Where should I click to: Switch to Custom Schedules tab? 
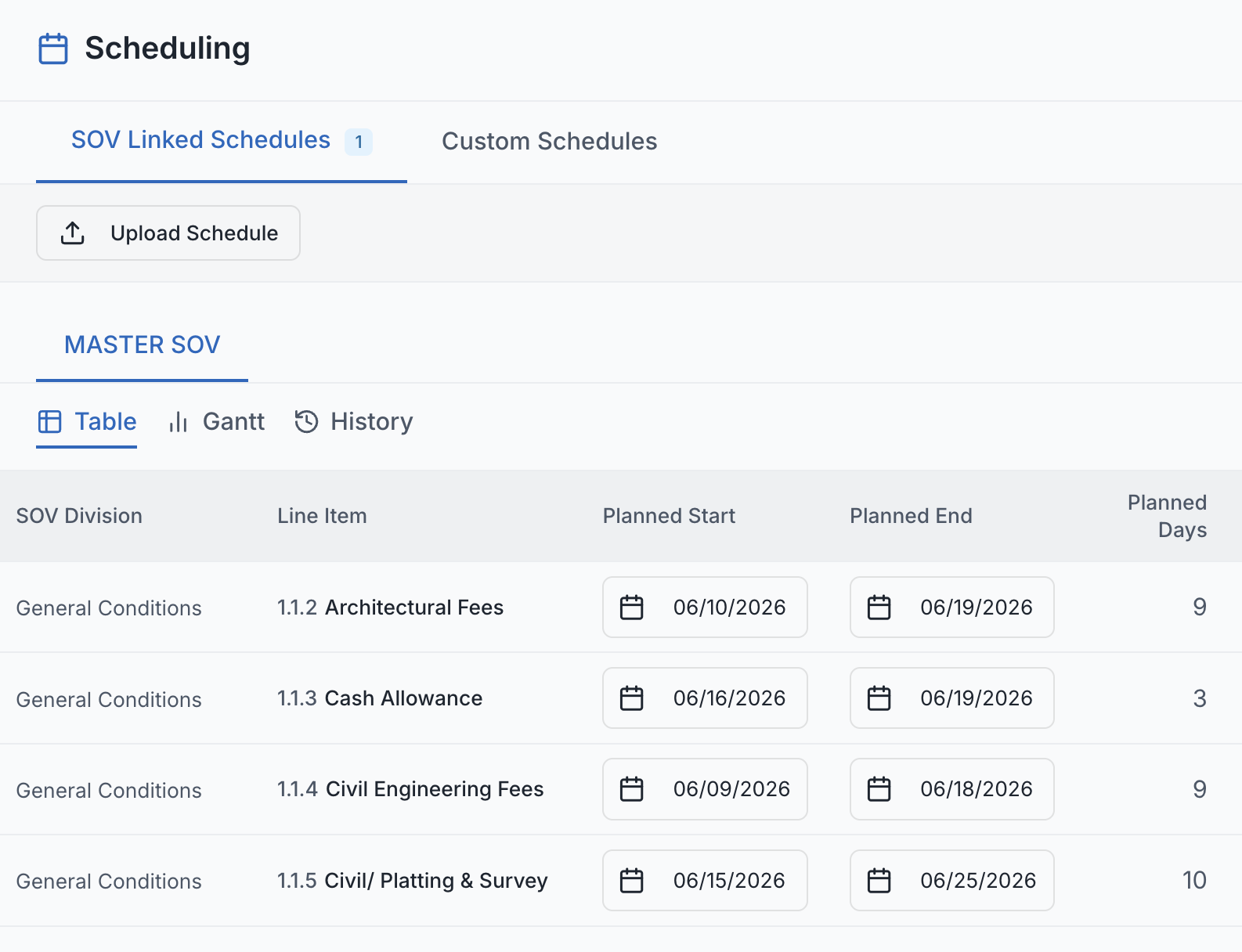click(x=550, y=142)
